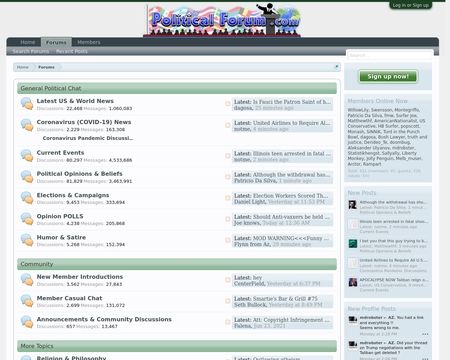The image size is (450, 360).
Task: Open Coronavirus Pandemic Discussion sub-forum
Action: pos(88,138)
